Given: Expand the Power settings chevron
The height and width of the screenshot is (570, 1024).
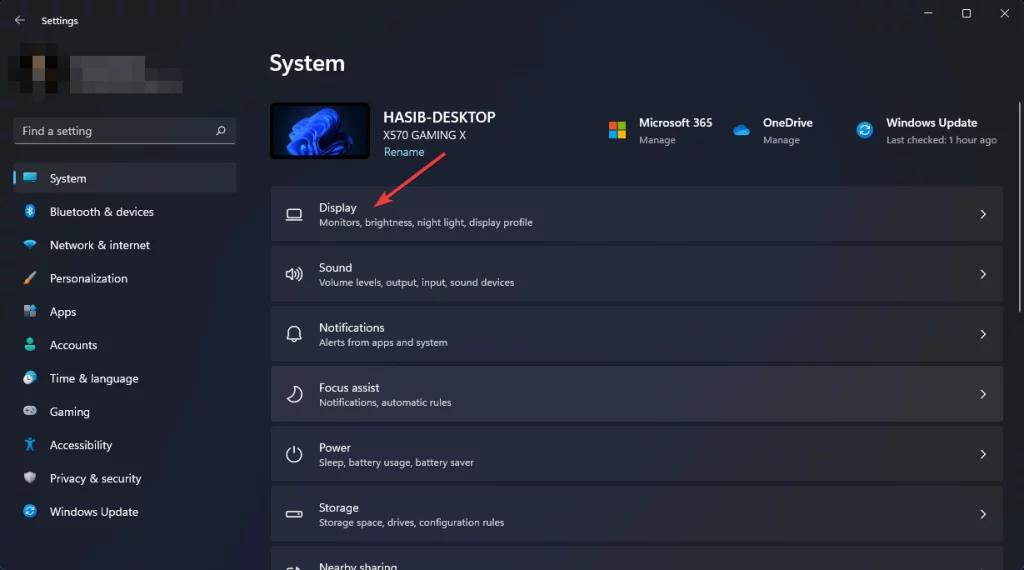Looking at the screenshot, I should [x=983, y=454].
